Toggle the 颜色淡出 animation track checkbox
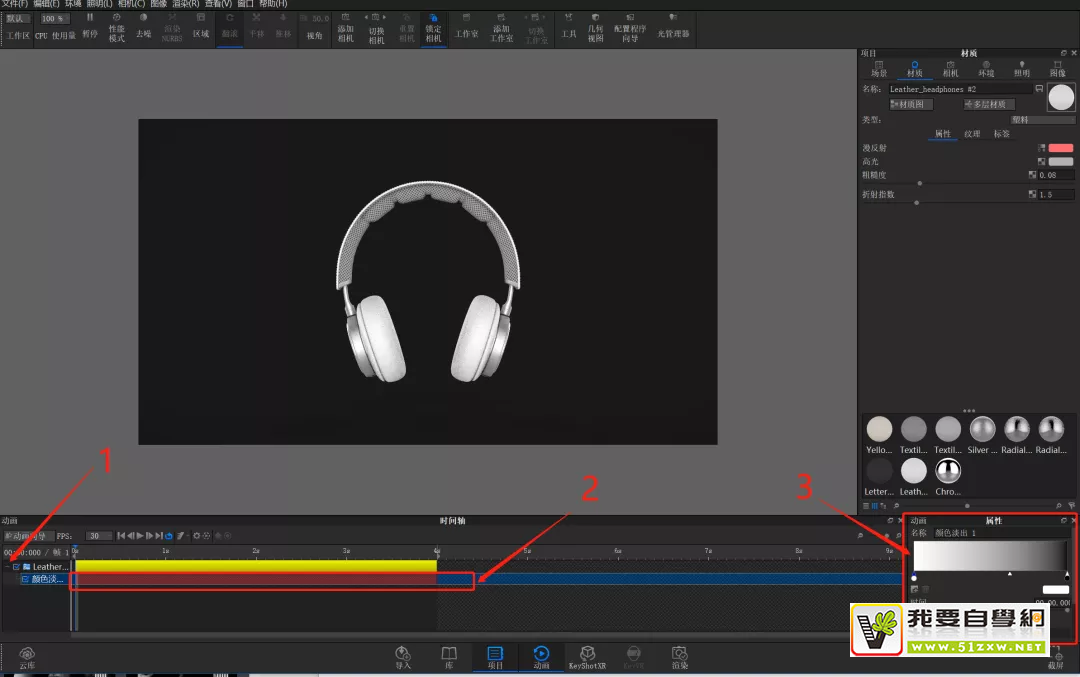1080x677 pixels. point(25,579)
